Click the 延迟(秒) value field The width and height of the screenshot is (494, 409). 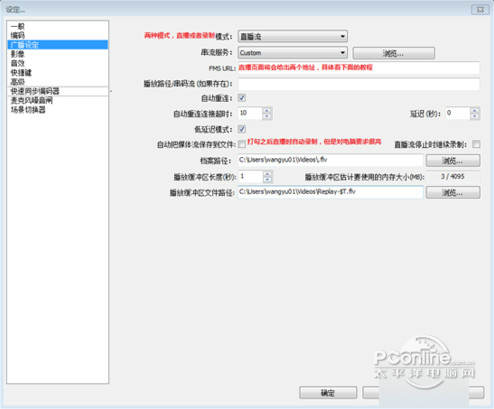point(458,113)
